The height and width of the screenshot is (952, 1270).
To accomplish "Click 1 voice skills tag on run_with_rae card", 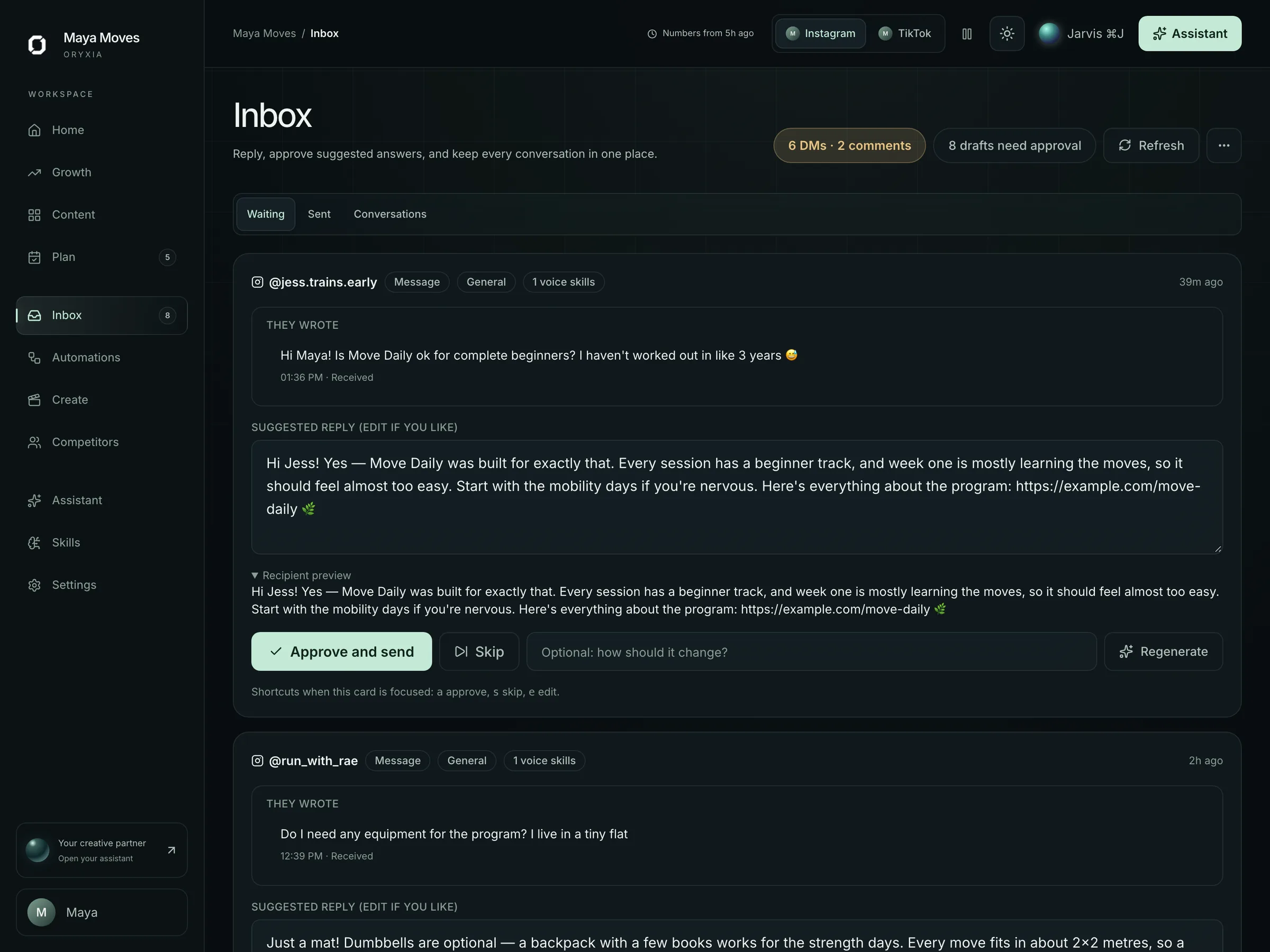I will (543, 761).
